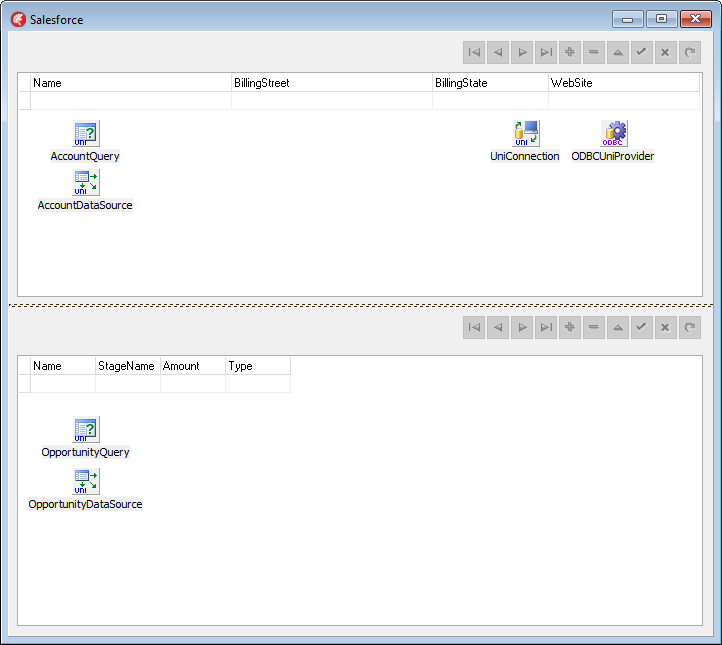Screen dimensions: 722x645
Task: Insert a record using Account navigator plus
Action: tap(570, 52)
